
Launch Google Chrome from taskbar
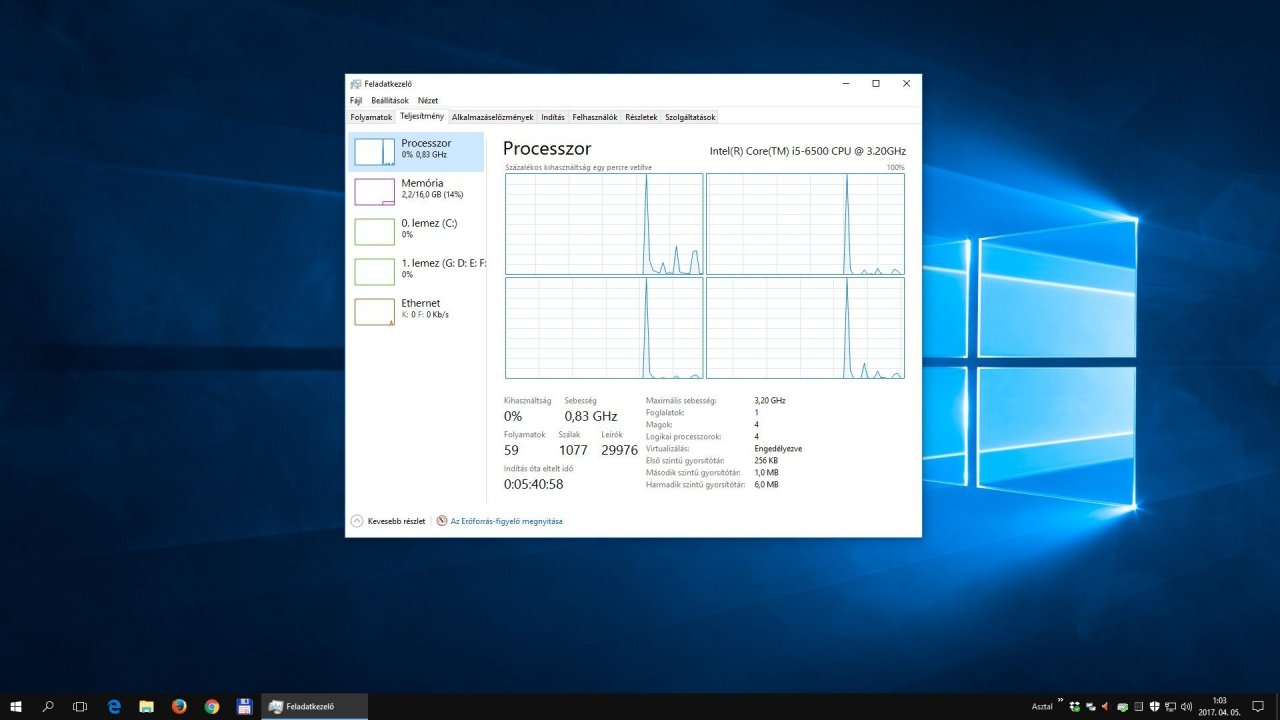(x=212, y=706)
